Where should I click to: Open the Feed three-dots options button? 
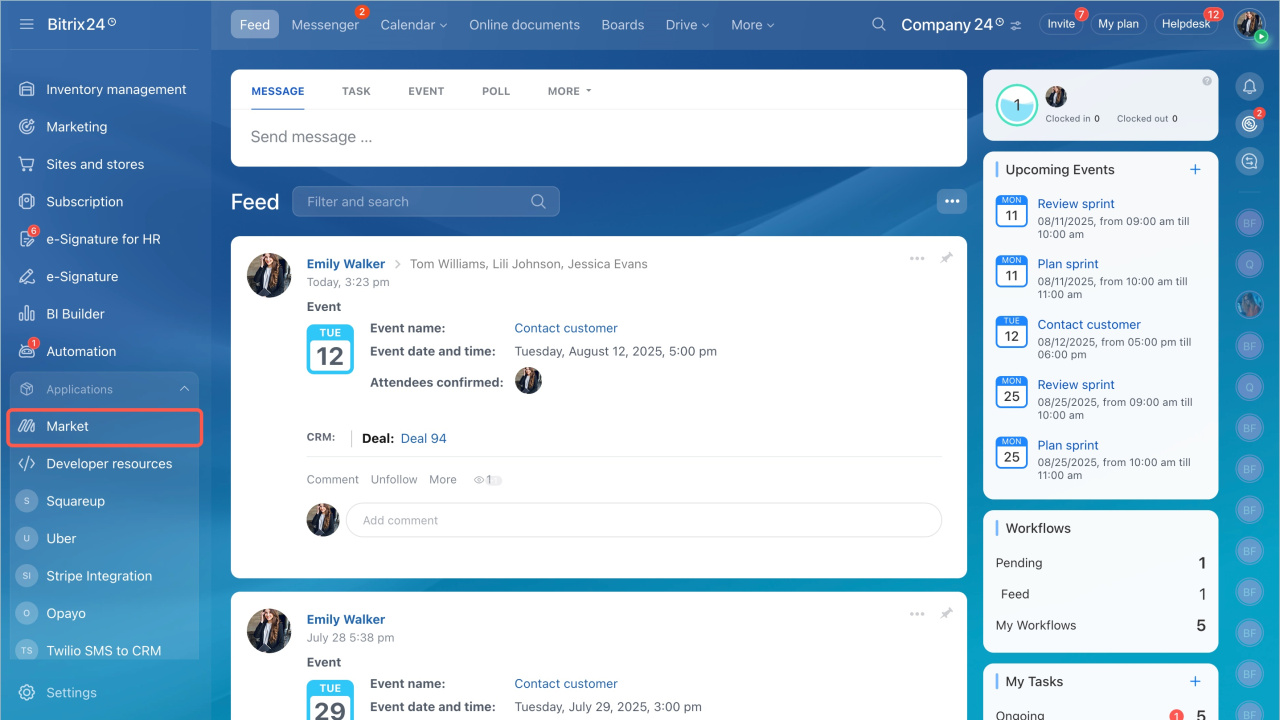[951, 201]
